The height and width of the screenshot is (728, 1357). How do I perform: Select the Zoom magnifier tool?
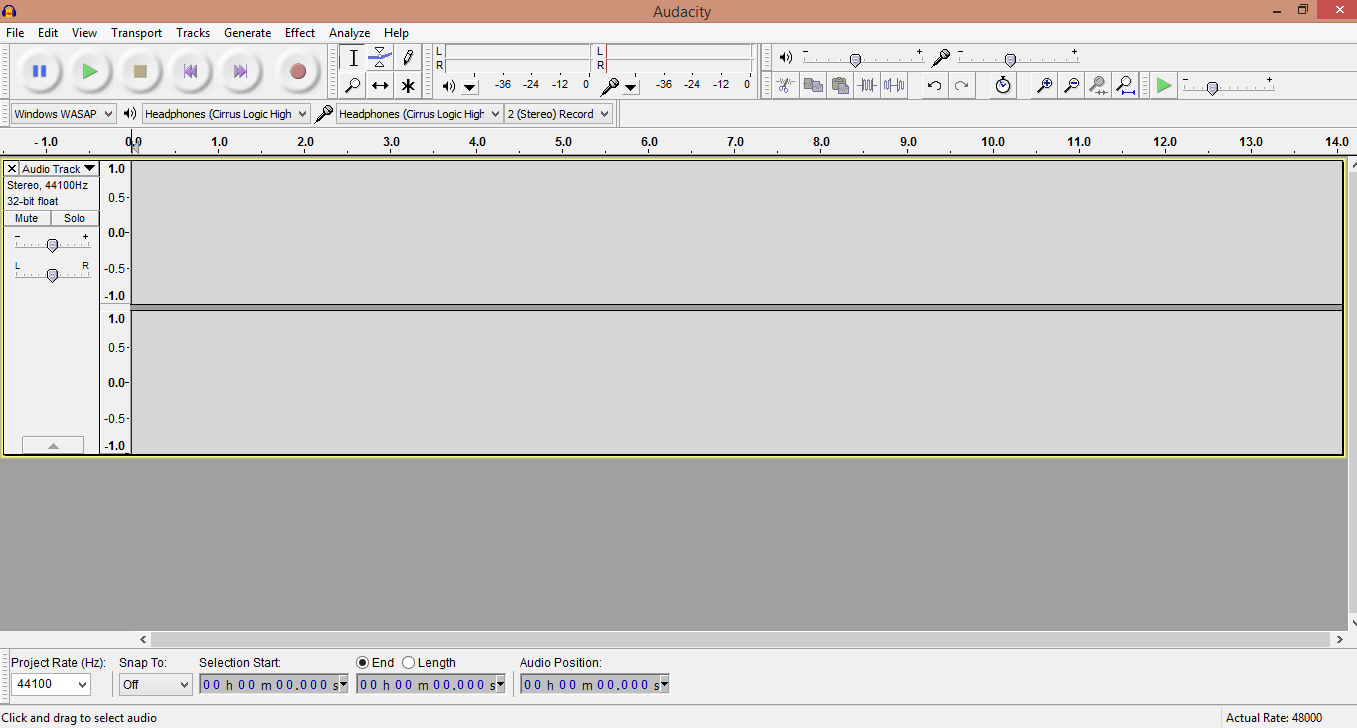(x=353, y=85)
